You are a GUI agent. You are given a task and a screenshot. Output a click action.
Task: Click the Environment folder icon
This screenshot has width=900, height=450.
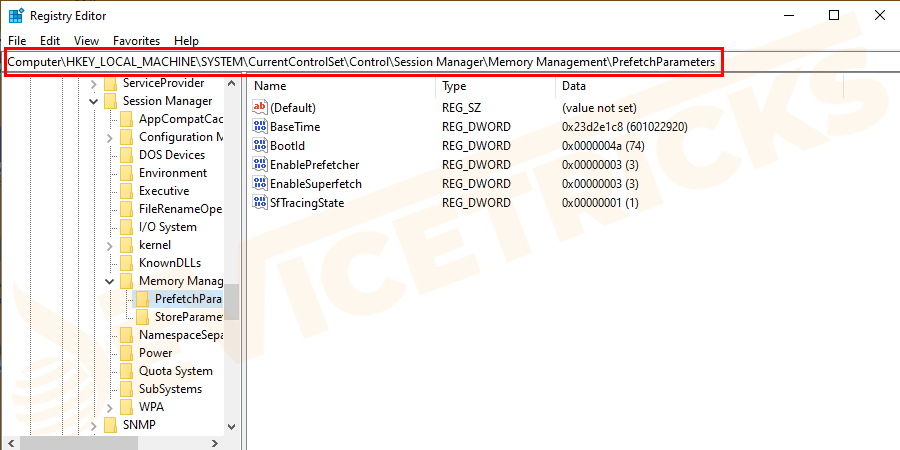click(127, 173)
